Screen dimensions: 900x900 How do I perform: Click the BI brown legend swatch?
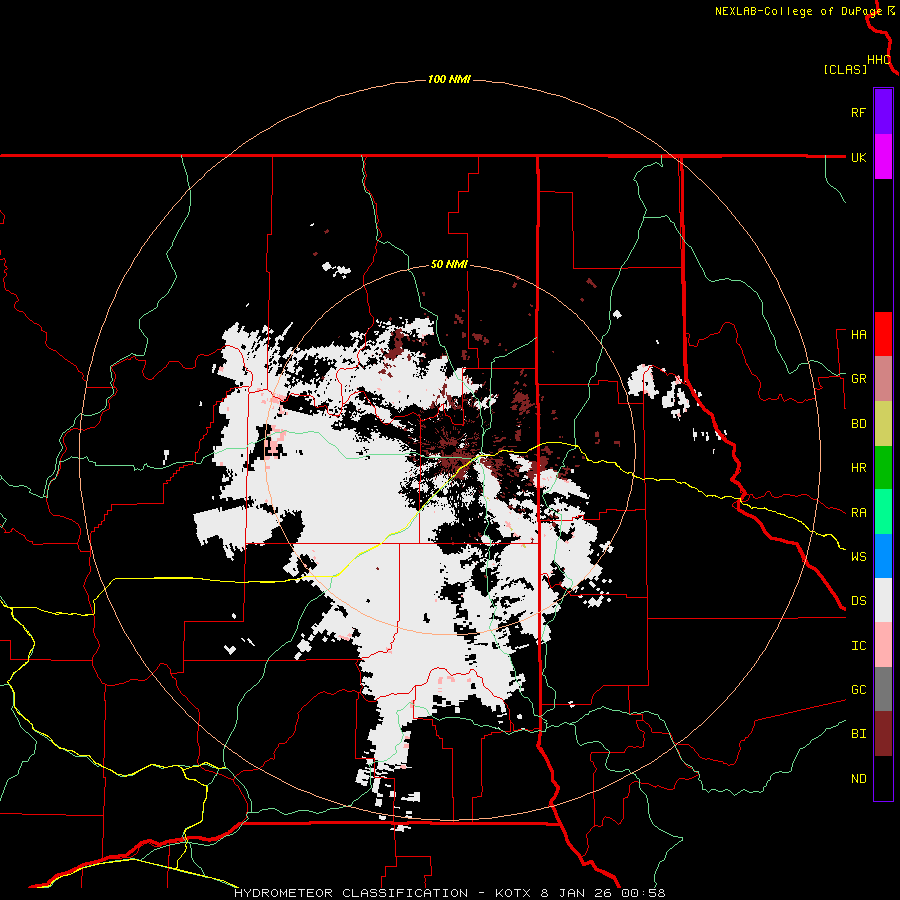[883, 734]
